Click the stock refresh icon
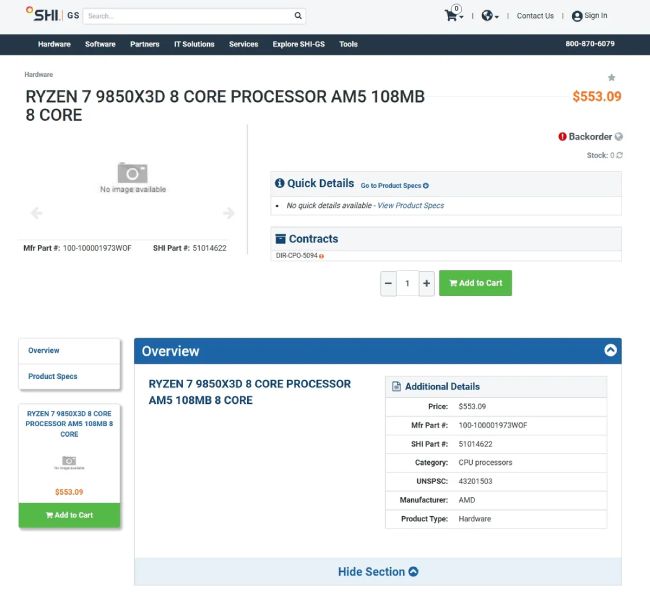The height and width of the screenshot is (605, 650). pyautogui.click(x=620, y=155)
